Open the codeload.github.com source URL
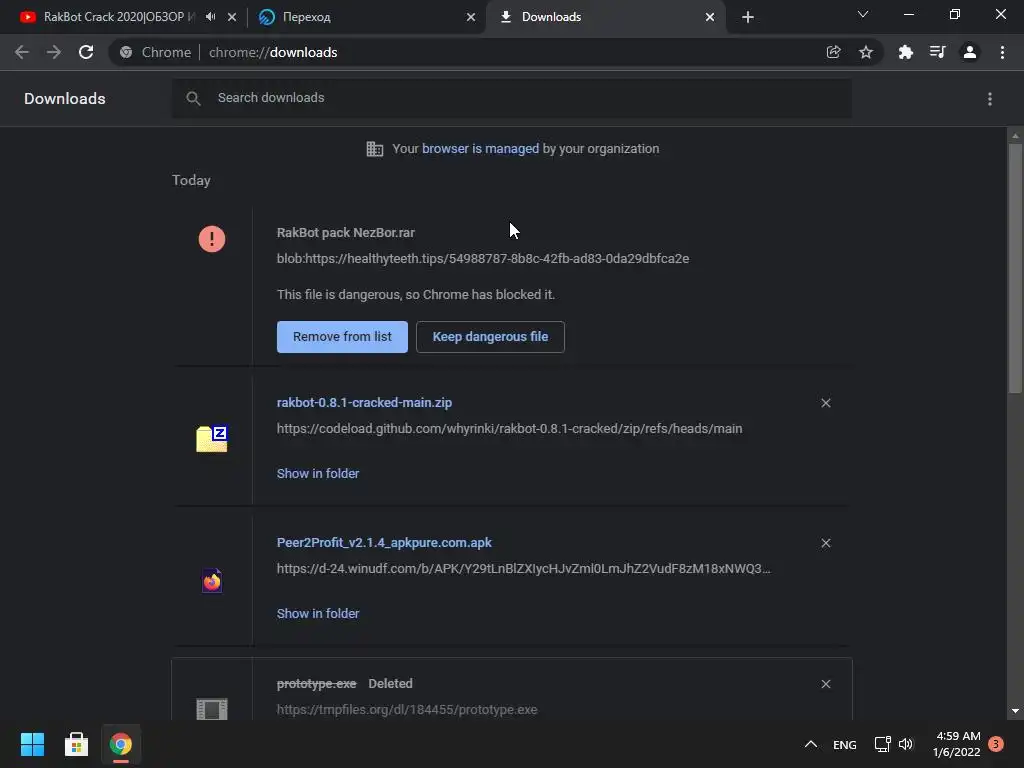1024x768 pixels. [509, 429]
